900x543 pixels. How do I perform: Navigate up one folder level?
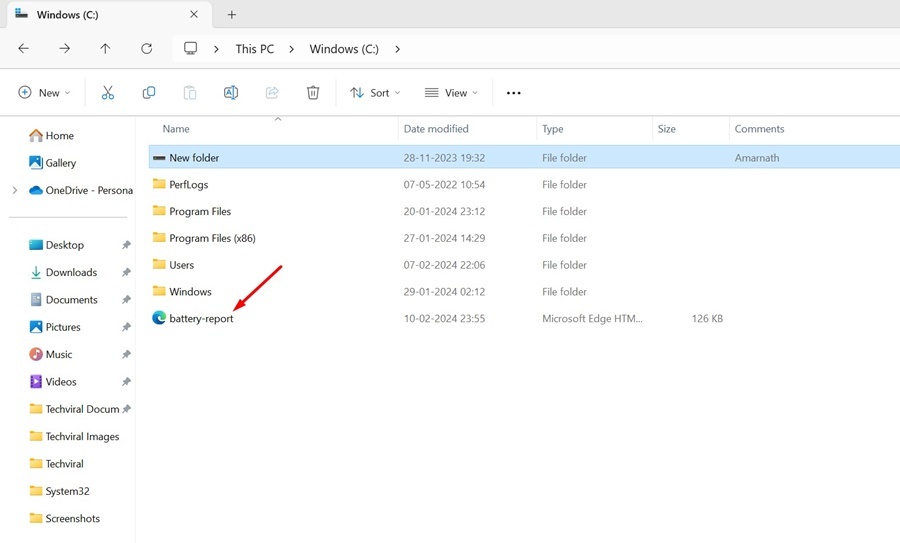point(105,49)
